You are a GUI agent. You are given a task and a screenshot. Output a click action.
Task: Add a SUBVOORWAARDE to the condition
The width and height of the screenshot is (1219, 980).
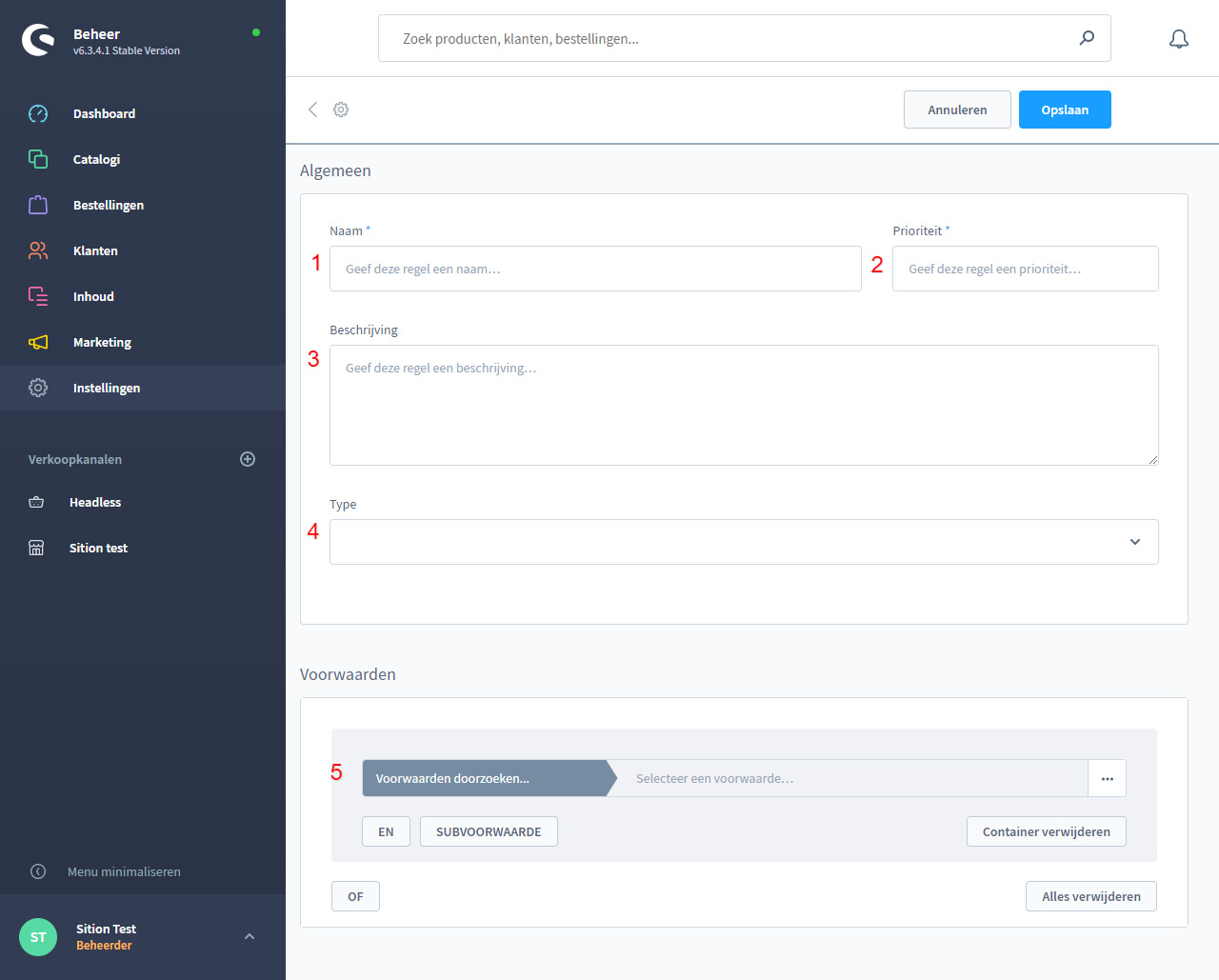[x=489, y=831]
